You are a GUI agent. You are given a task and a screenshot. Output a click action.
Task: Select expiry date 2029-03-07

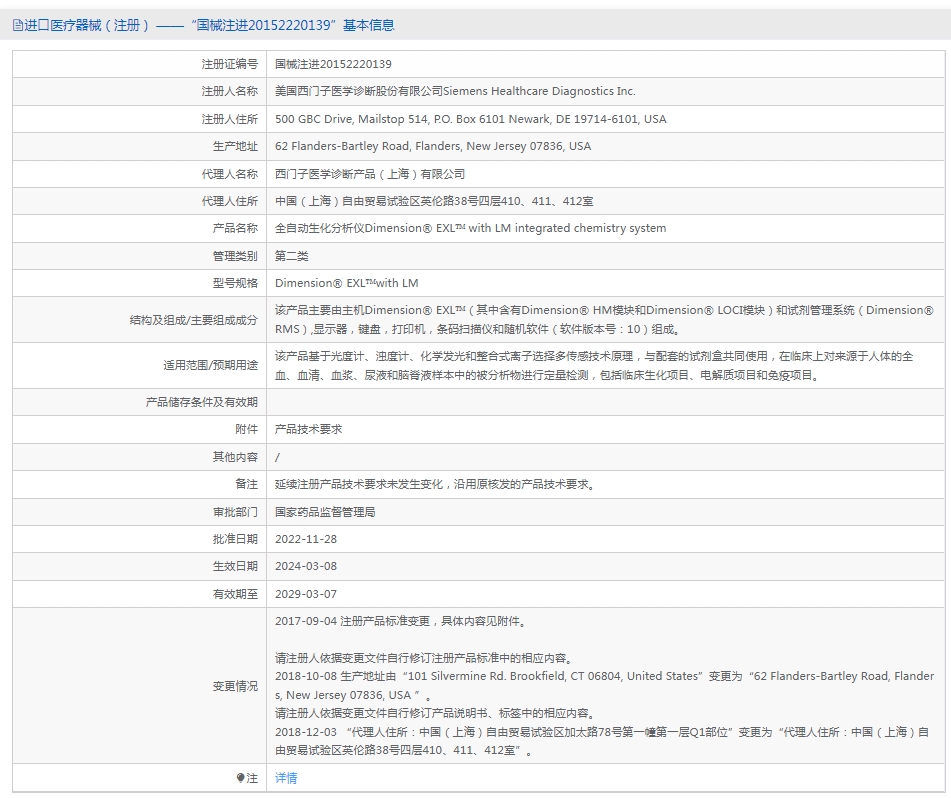(x=306, y=594)
